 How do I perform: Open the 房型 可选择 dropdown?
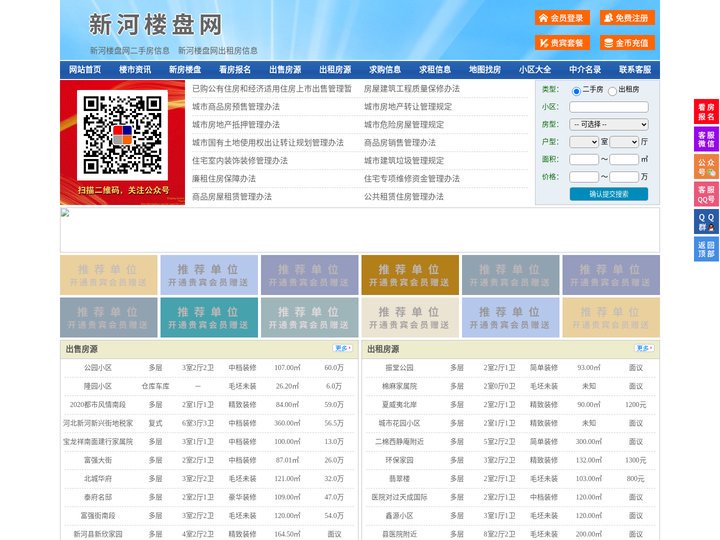tap(609, 124)
